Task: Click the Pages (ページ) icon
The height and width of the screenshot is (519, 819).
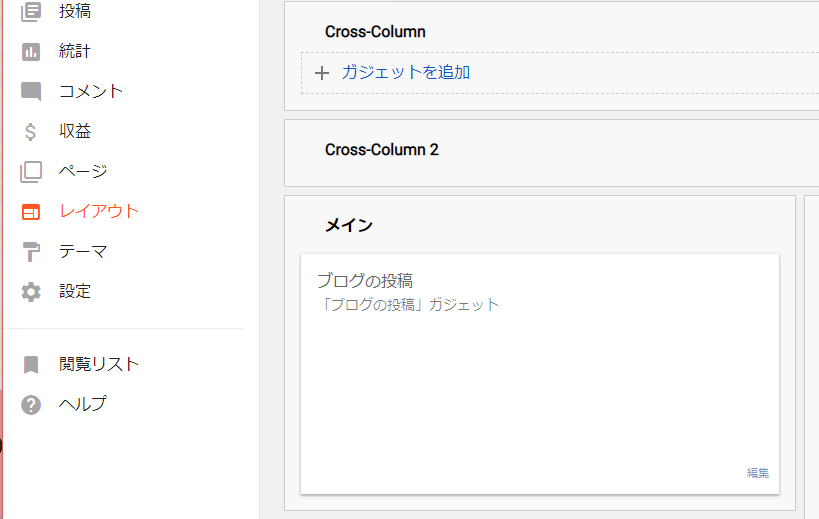Action: pos(31,171)
